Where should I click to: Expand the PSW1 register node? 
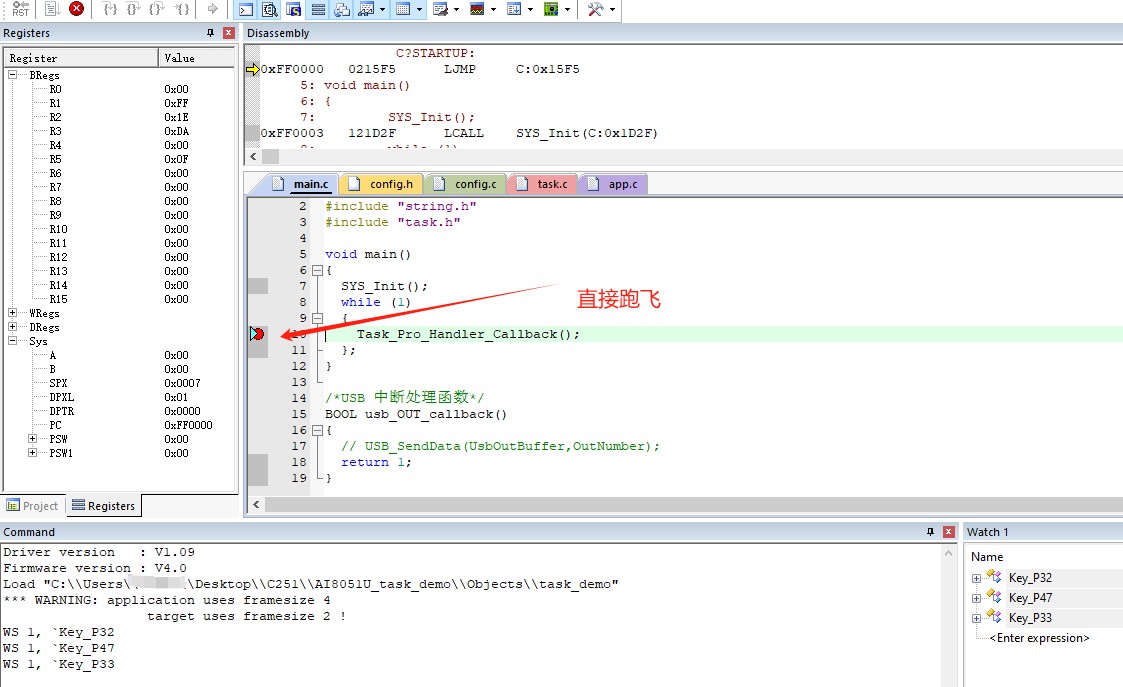32,453
